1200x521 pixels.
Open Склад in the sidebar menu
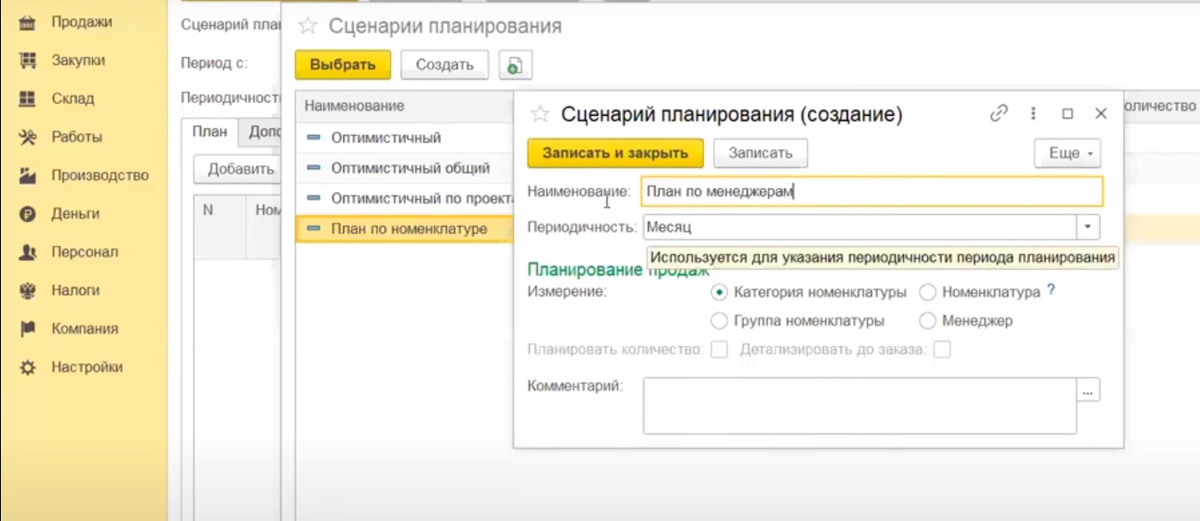click(73, 99)
